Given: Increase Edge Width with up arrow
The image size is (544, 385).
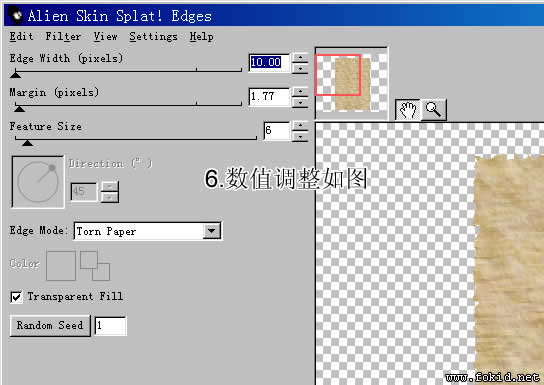Looking at the screenshot, I should click(x=300, y=57).
